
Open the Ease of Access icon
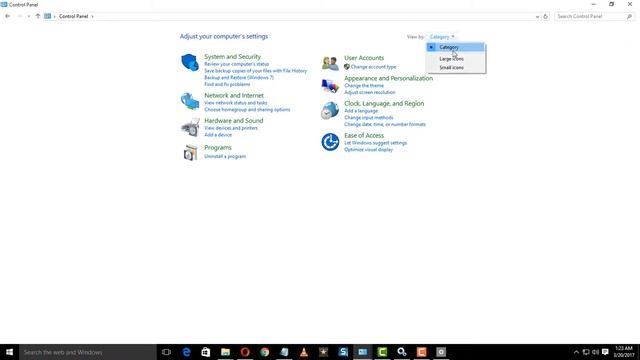[330, 142]
